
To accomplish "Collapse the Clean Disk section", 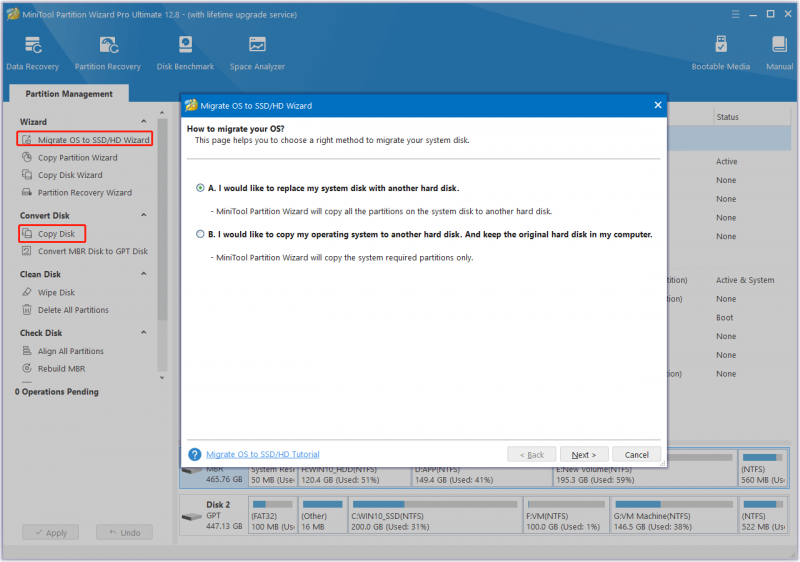I will [x=144, y=273].
